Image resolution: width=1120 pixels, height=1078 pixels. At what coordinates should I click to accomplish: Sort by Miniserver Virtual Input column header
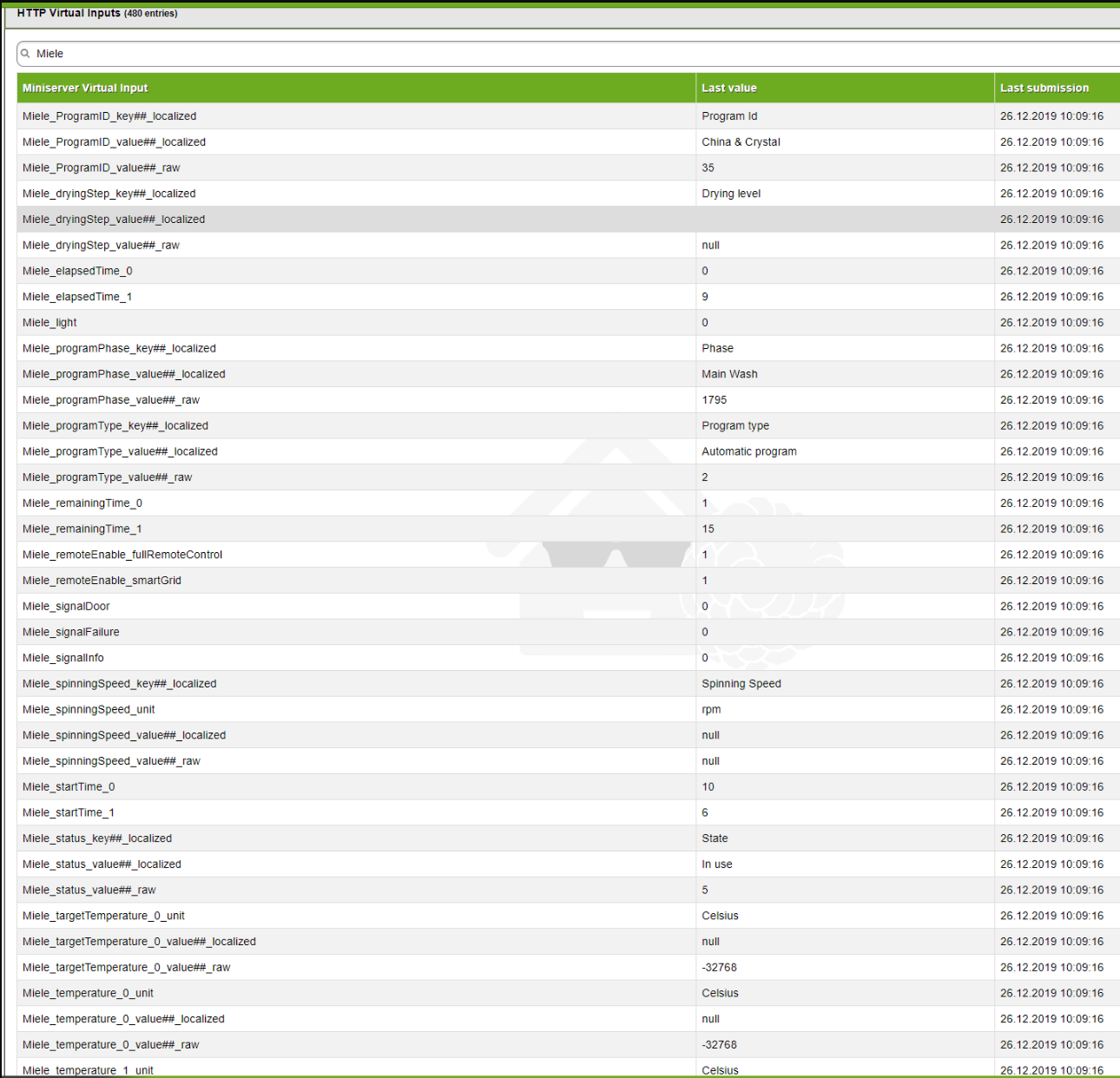click(x=356, y=88)
